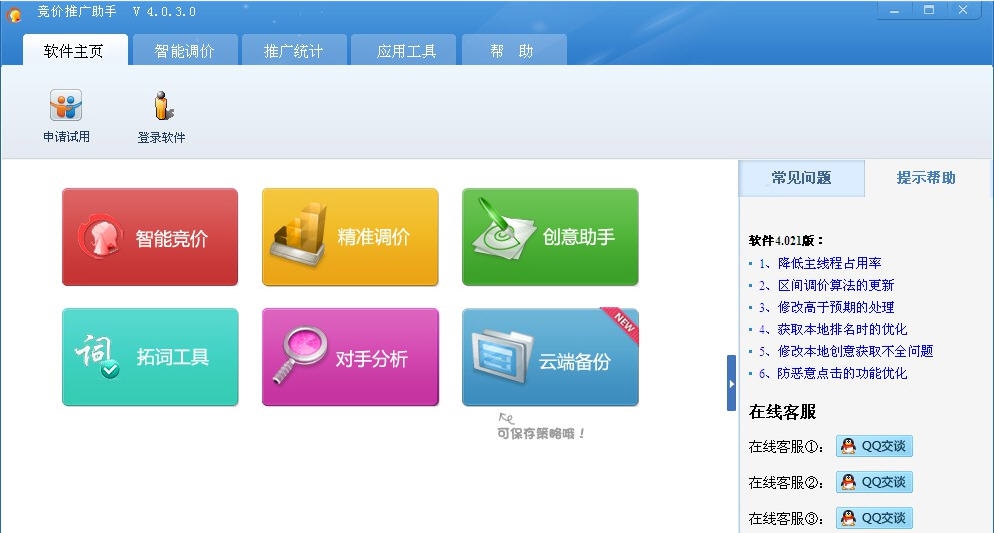
Task: Switch to the 推广统计 tab
Action: (x=294, y=50)
